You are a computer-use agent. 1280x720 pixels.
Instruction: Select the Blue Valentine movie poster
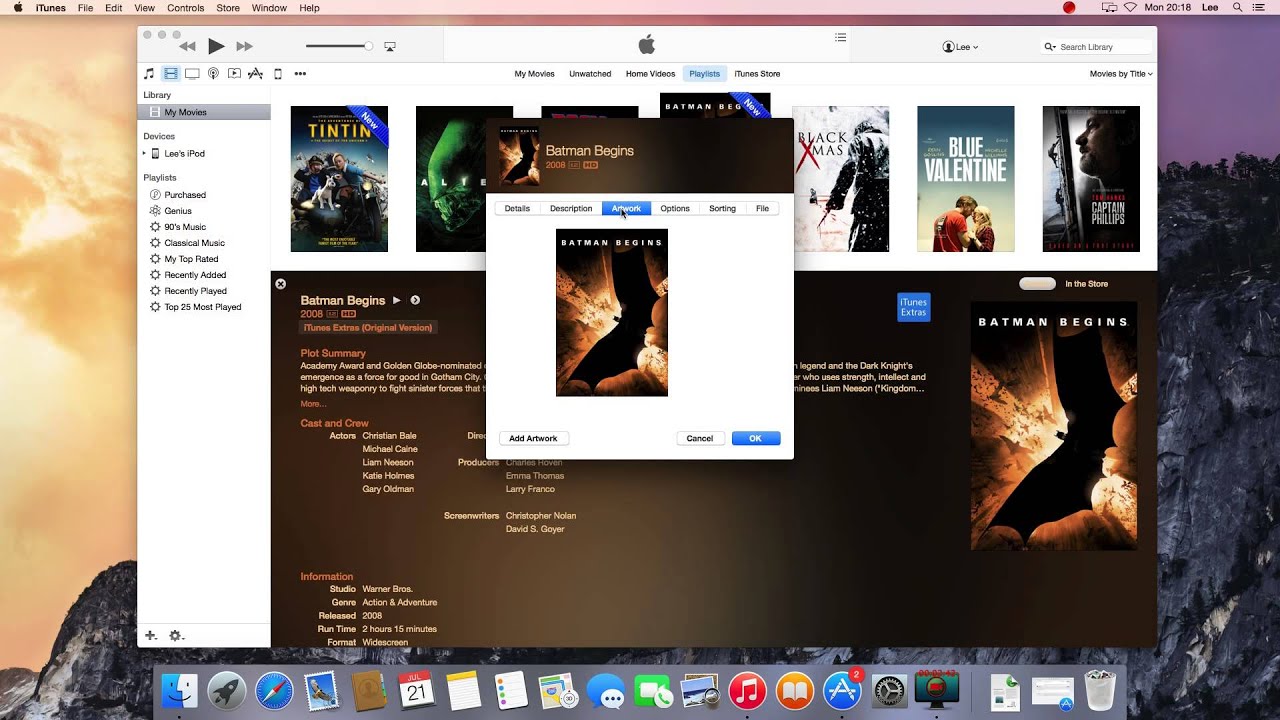(966, 179)
